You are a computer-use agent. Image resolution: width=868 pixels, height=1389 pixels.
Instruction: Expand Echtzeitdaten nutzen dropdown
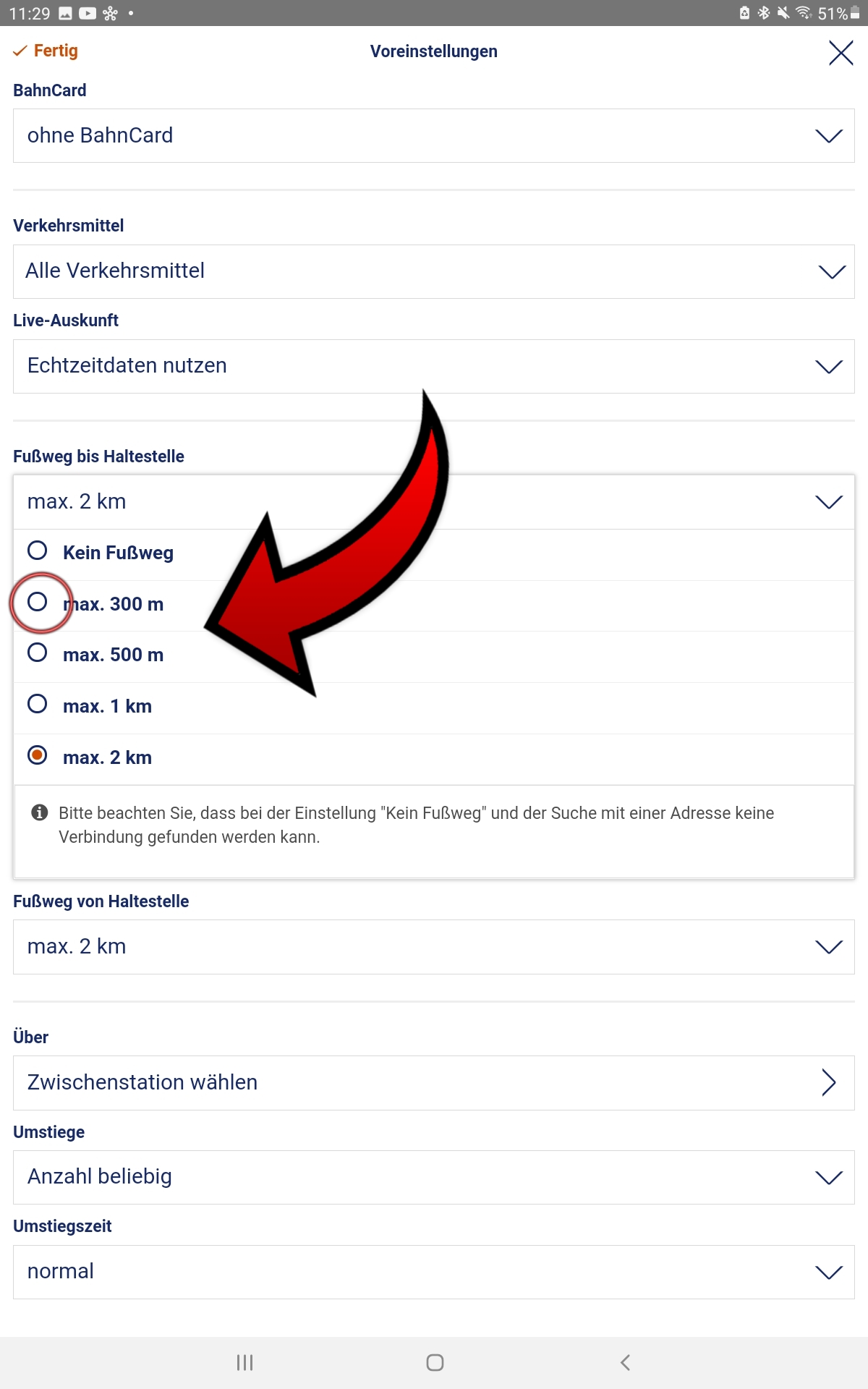(x=434, y=366)
